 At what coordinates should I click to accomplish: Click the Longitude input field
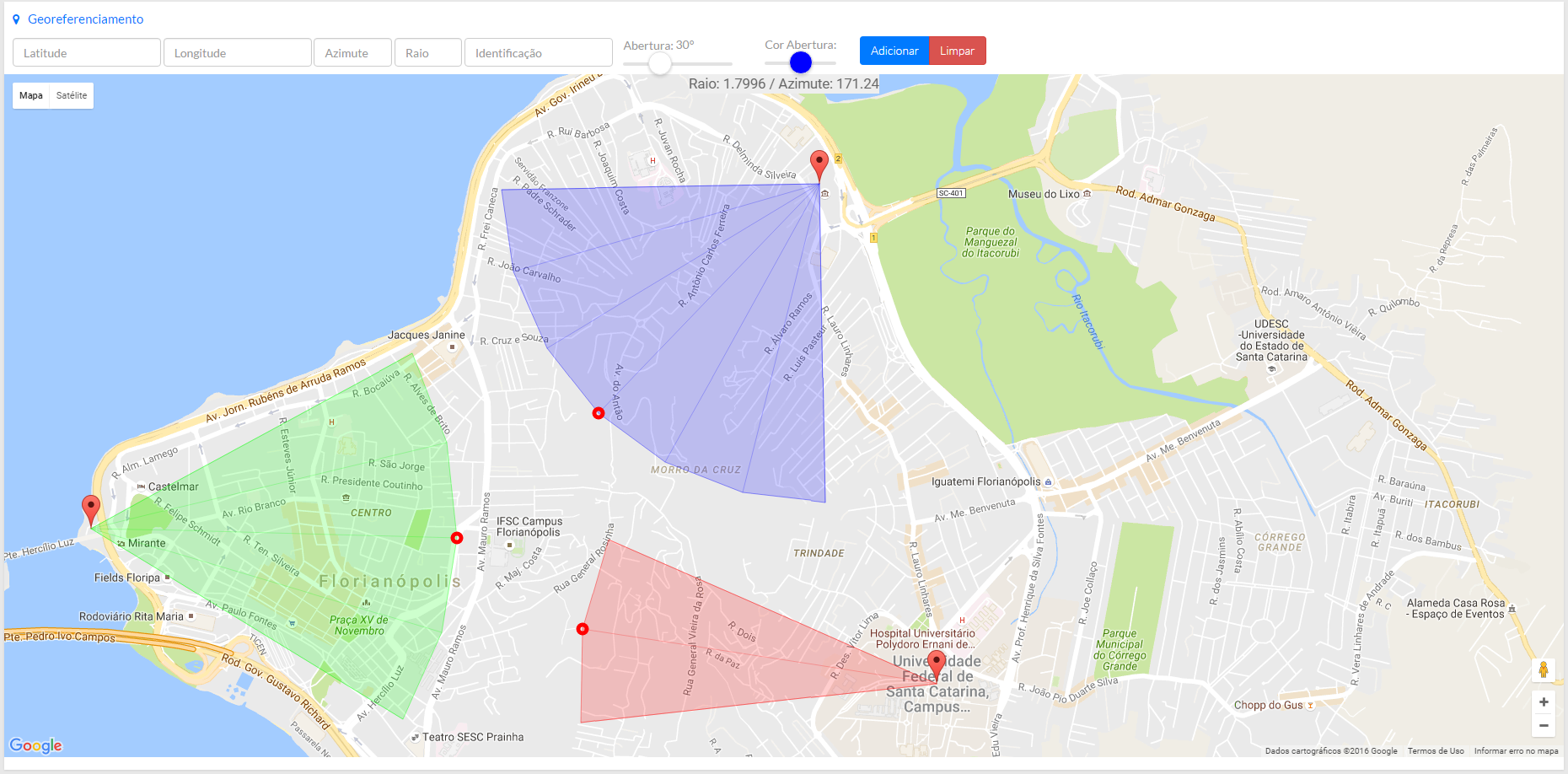pyautogui.click(x=238, y=52)
